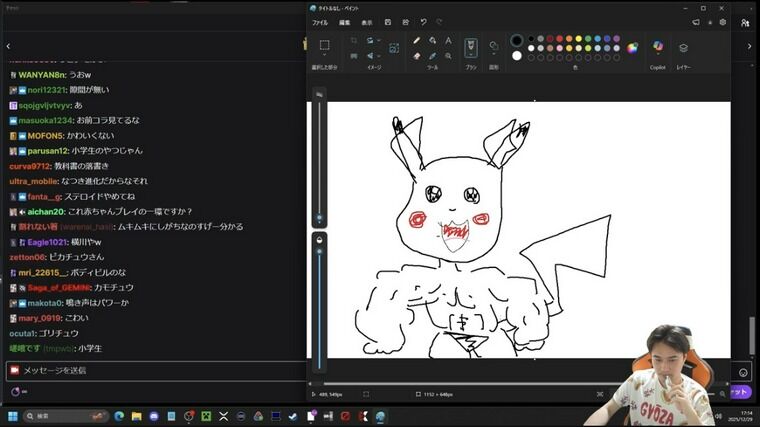Click the taskbar search box
Screen dimensions: 760x427
[65, 416]
